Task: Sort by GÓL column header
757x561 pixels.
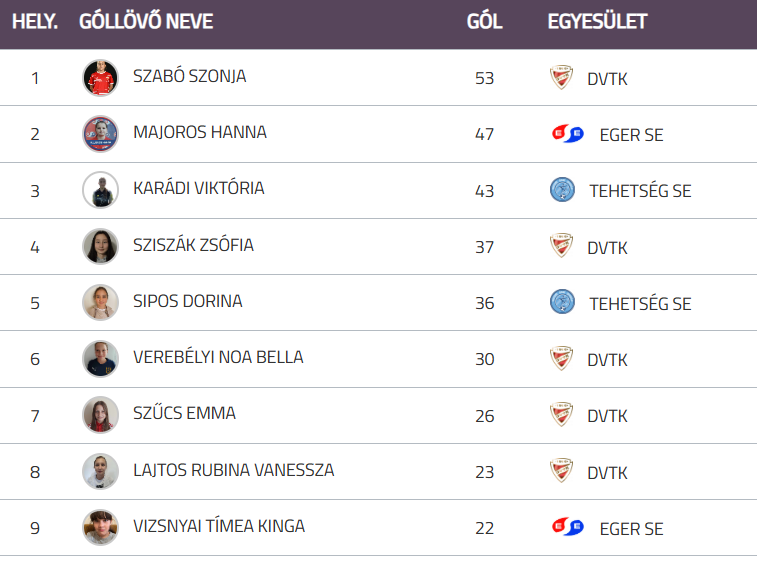Action: (484, 21)
